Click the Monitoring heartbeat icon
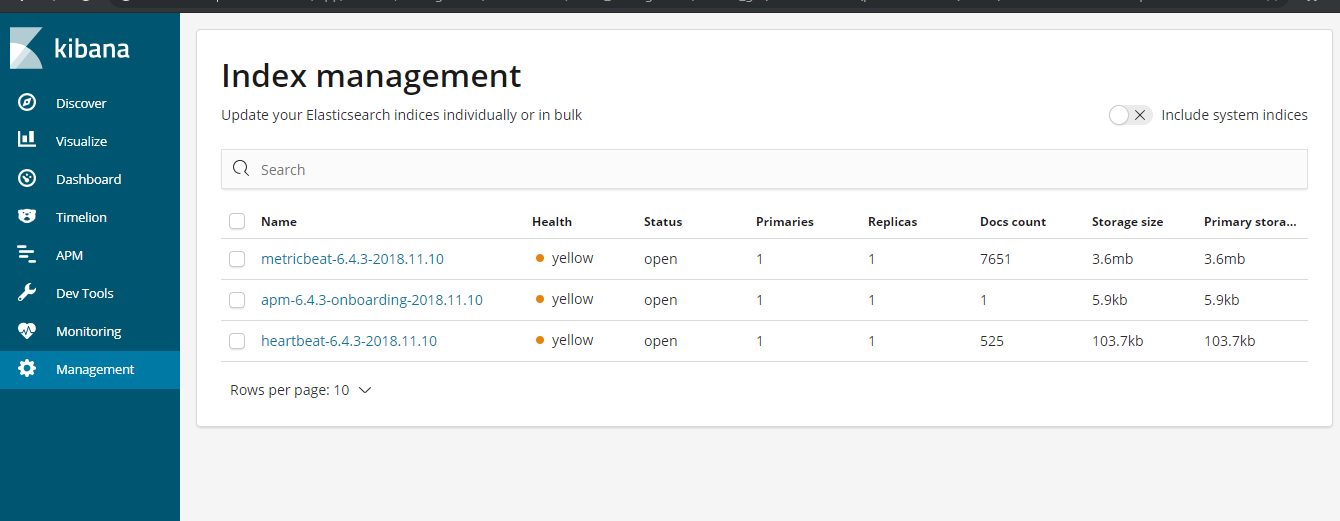1340x521 pixels. coord(27,331)
